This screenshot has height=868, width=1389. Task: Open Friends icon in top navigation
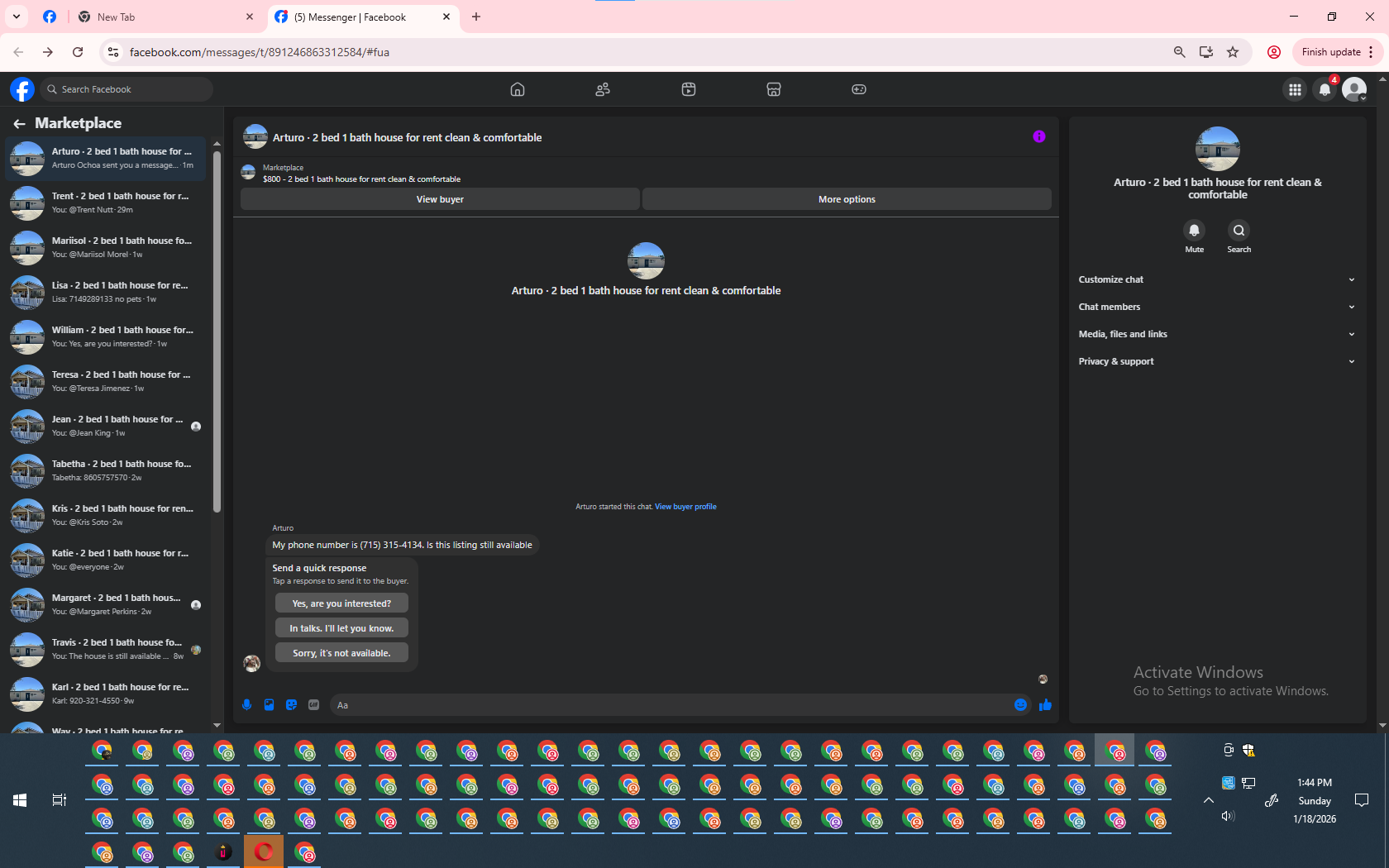[603, 89]
